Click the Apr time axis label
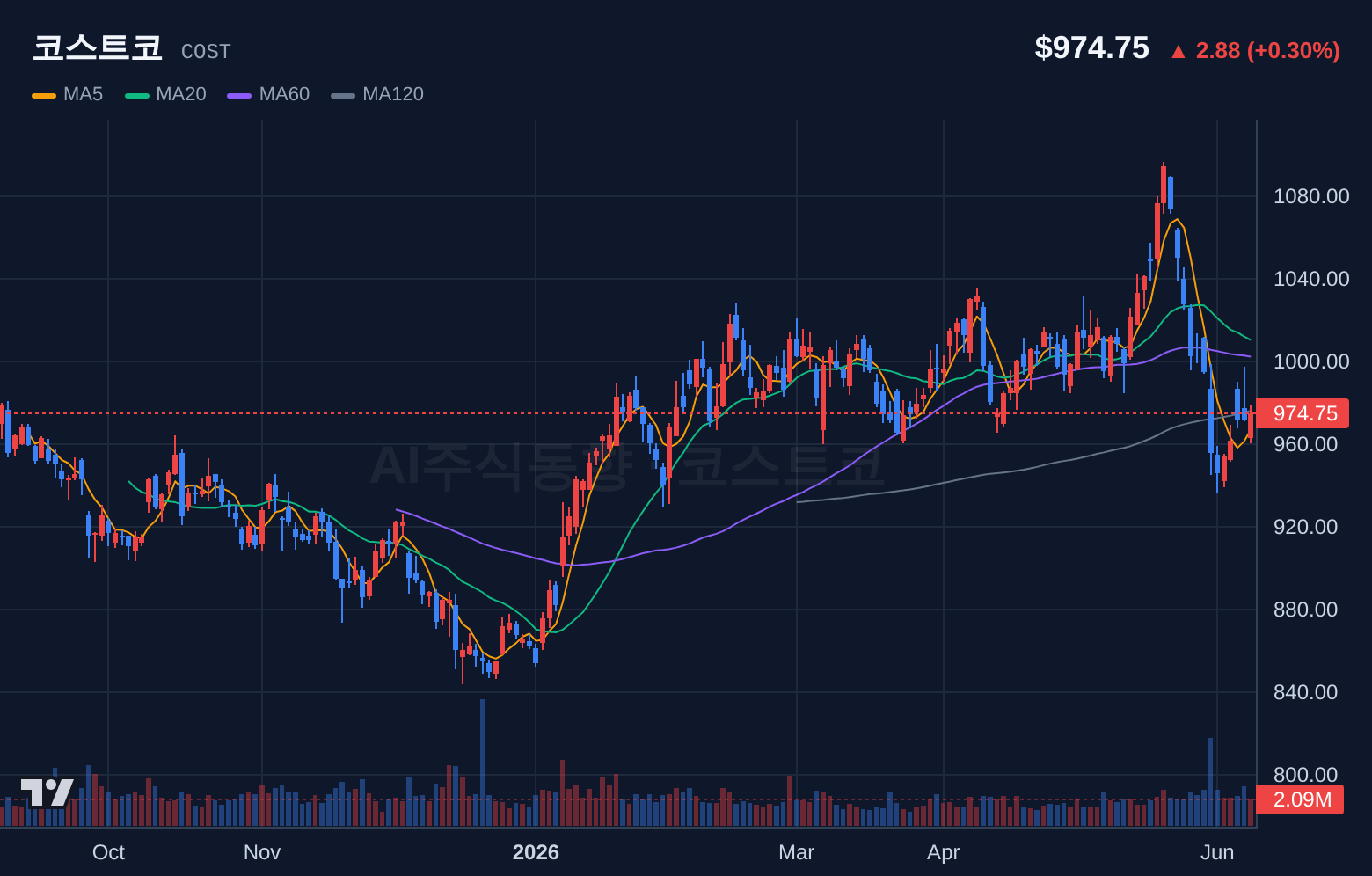 pos(944,852)
